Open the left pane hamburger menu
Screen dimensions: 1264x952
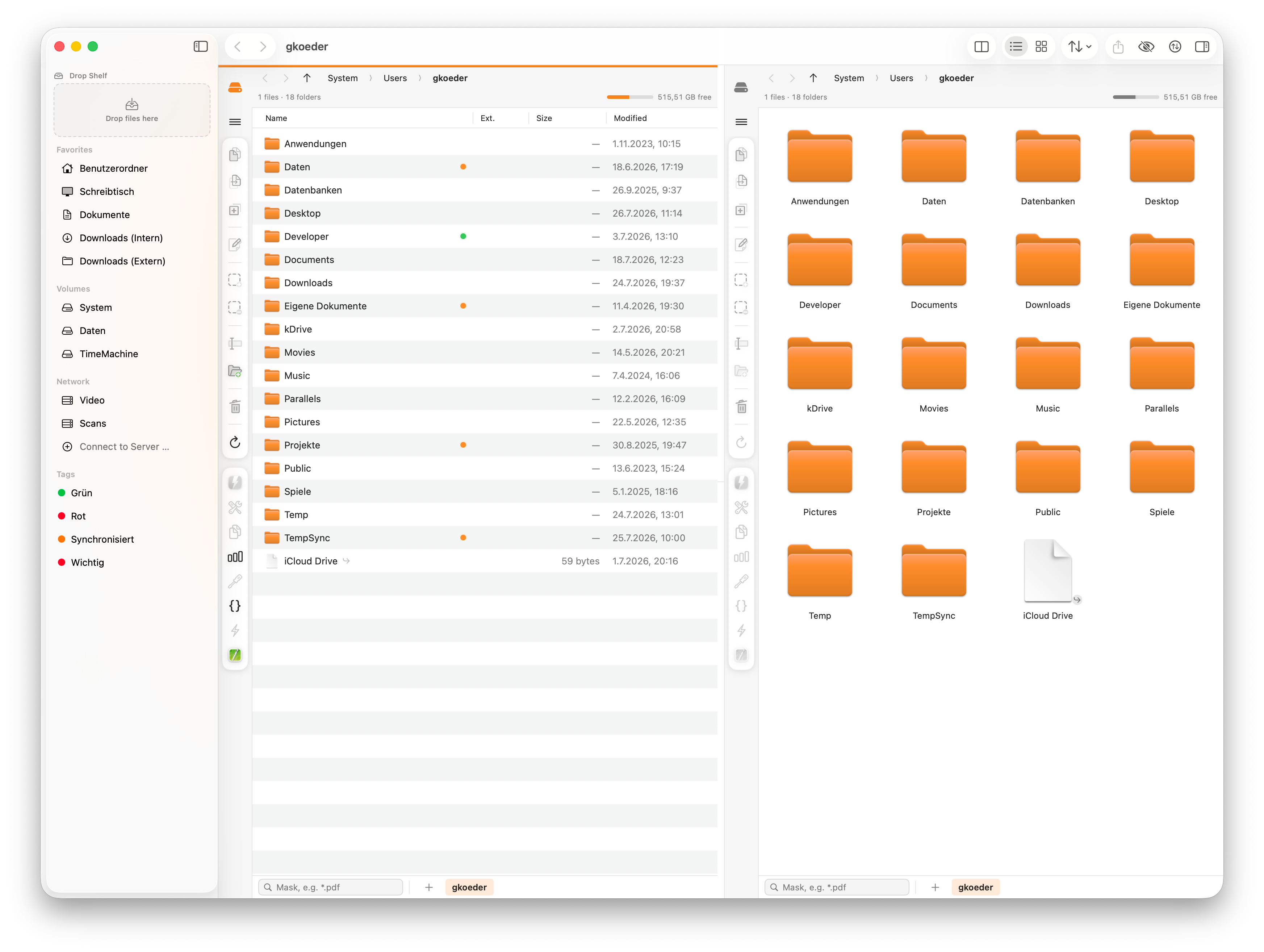click(235, 122)
